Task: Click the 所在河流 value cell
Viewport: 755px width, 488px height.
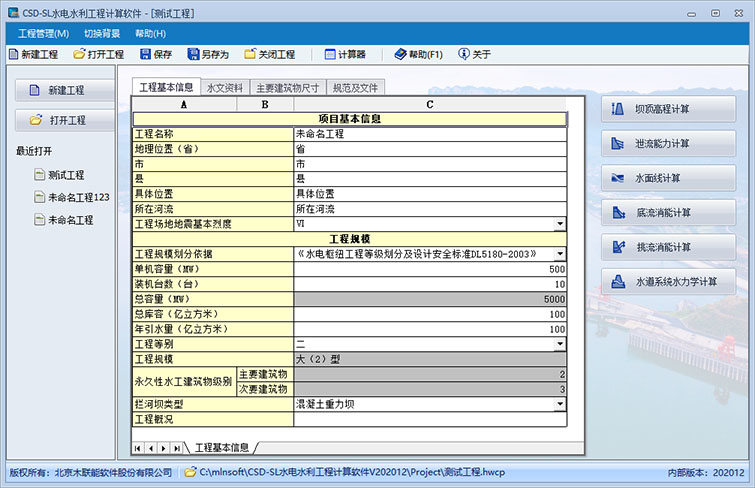Action: [x=430, y=209]
